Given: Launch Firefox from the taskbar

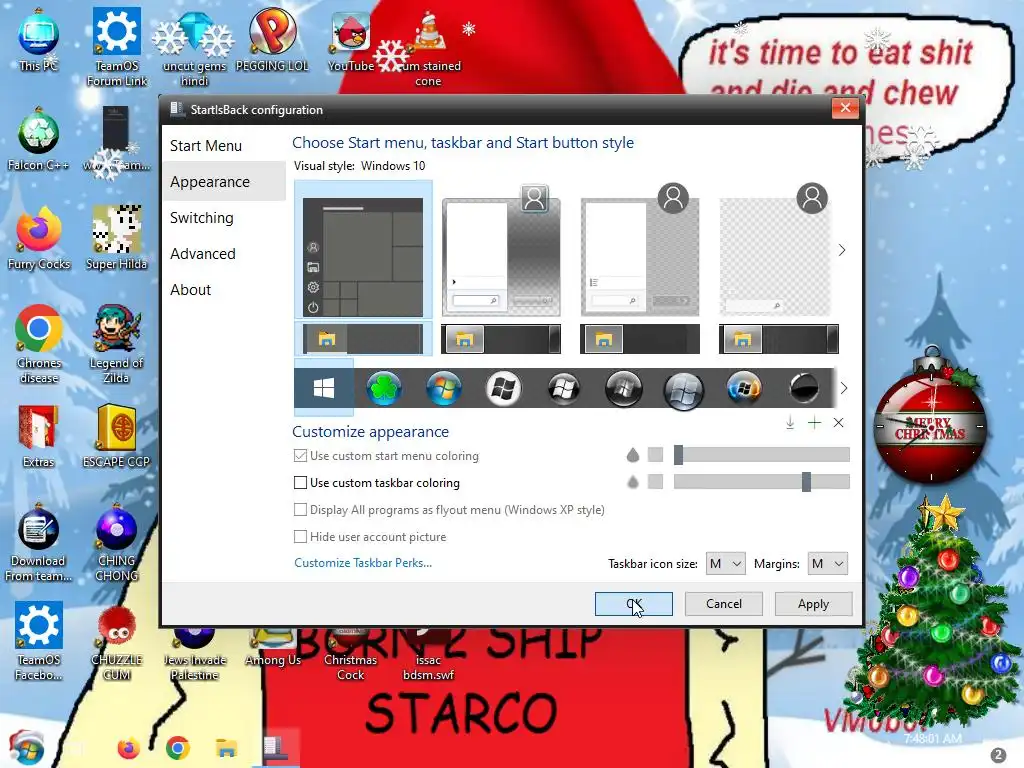Looking at the screenshot, I should tap(129, 748).
